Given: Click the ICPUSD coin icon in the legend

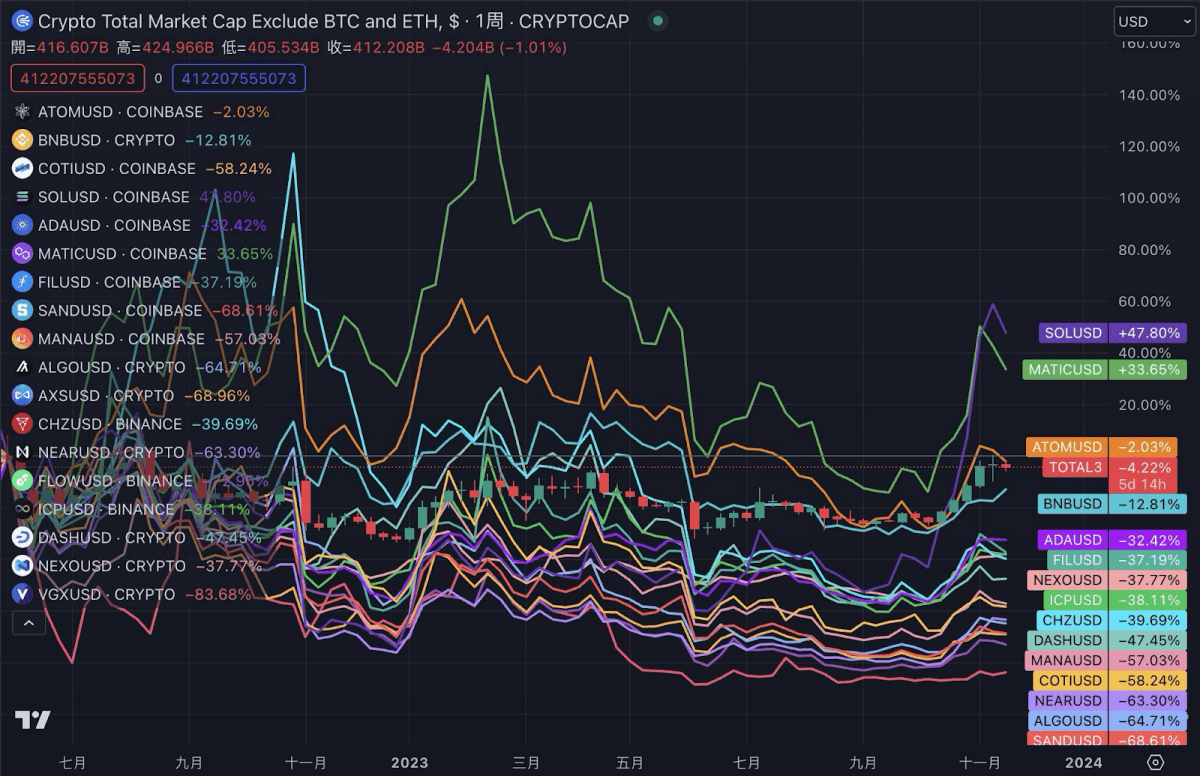Looking at the screenshot, I should click(x=22, y=509).
